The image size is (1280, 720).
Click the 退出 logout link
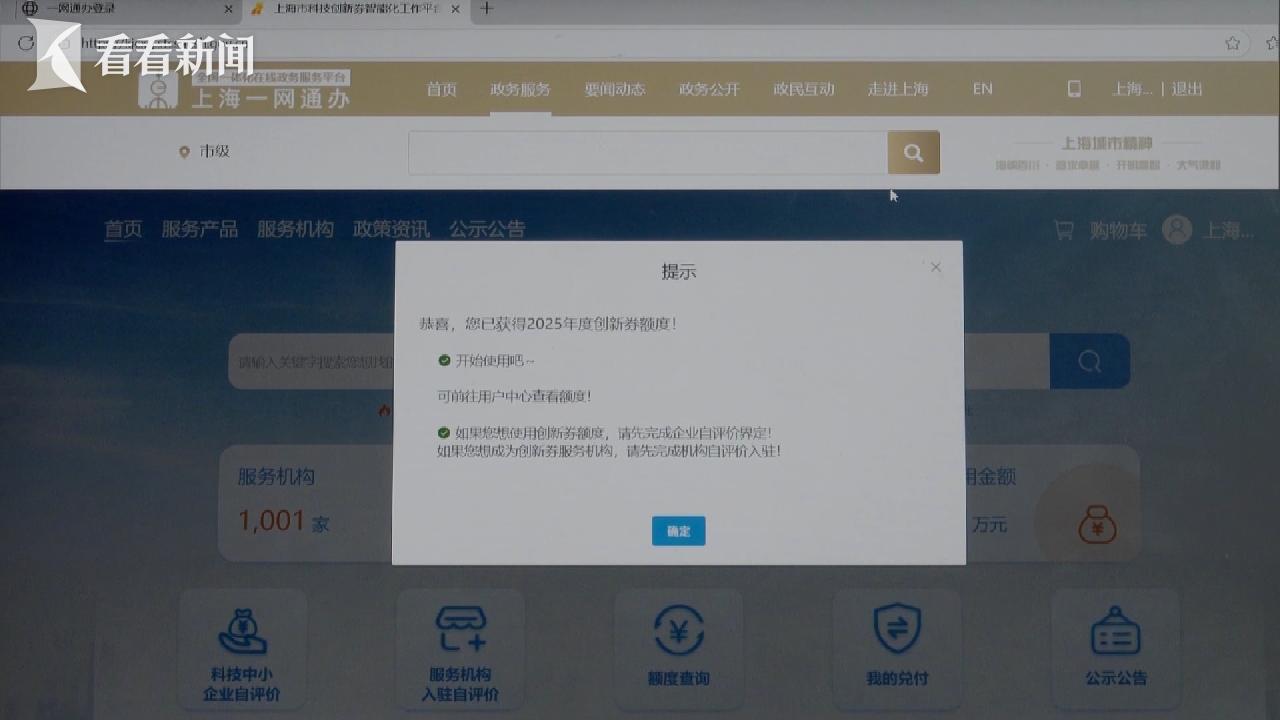coord(1187,89)
